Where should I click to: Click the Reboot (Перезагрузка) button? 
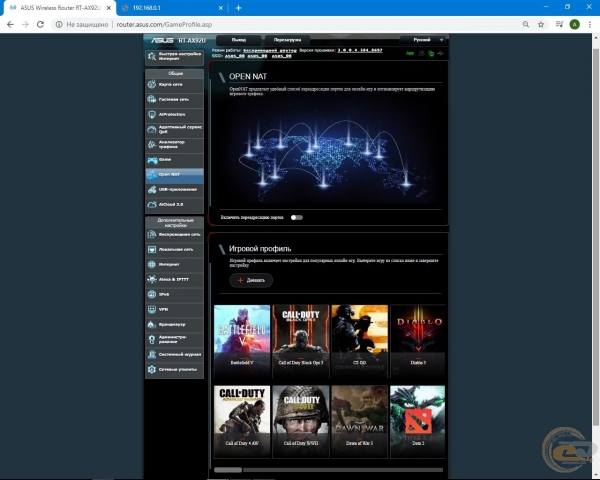pyautogui.click(x=287, y=40)
